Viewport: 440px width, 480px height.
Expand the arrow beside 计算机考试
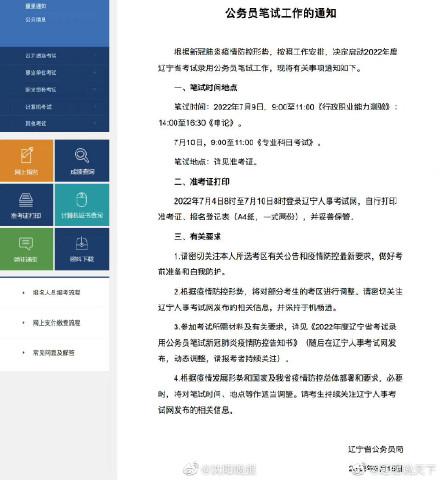(95, 107)
